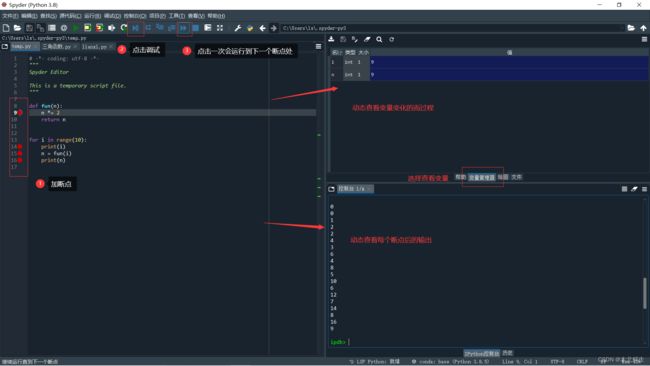This screenshot has height=366, width=650.
Task: Click the debug step-into icon
Action: coord(160,28)
